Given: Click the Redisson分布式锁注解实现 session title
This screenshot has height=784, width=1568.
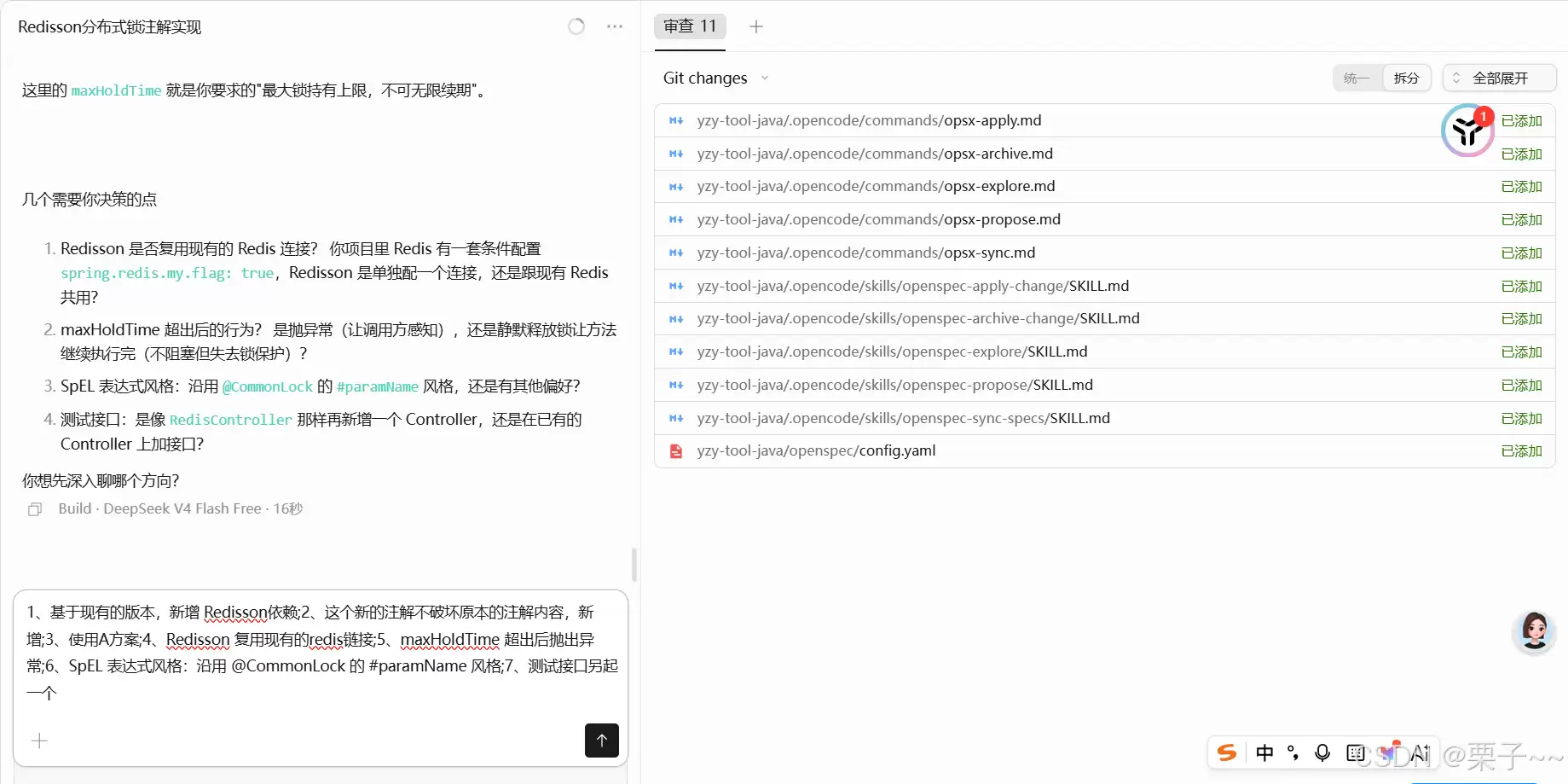Looking at the screenshot, I should coord(110,26).
